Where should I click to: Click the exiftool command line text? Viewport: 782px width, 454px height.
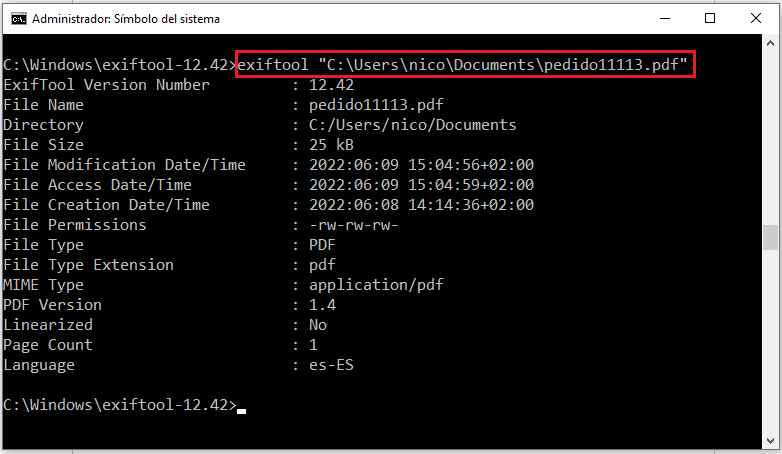[462, 65]
